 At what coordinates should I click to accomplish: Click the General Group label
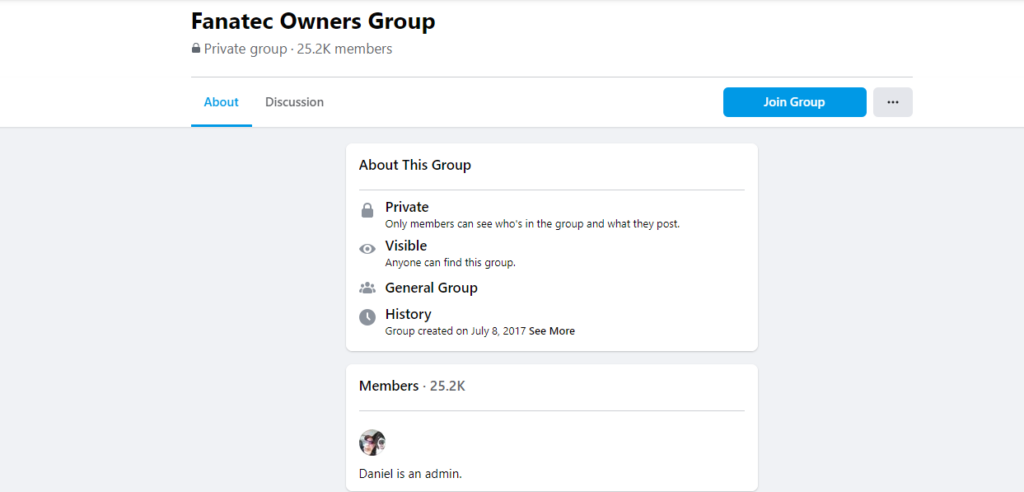click(431, 288)
